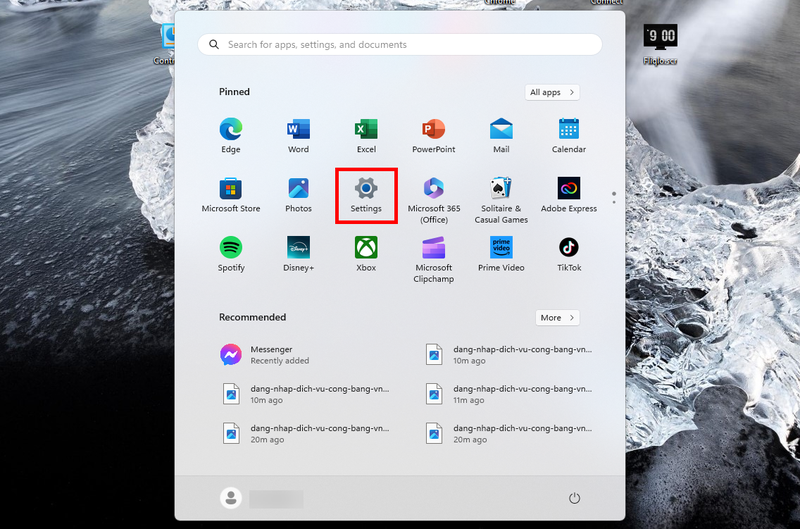
Task: Open the Edge browser app
Action: (x=231, y=135)
